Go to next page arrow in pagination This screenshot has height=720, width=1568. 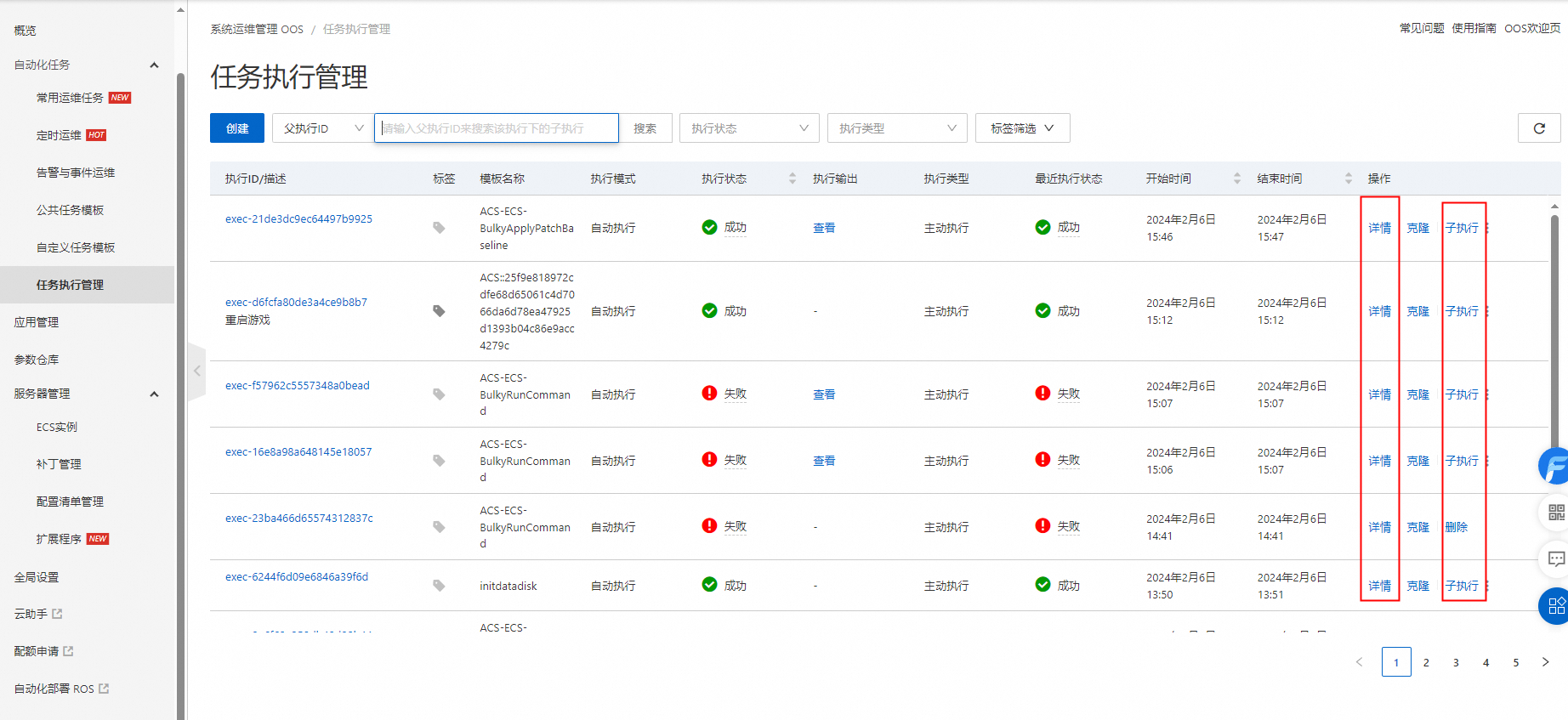(1546, 662)
